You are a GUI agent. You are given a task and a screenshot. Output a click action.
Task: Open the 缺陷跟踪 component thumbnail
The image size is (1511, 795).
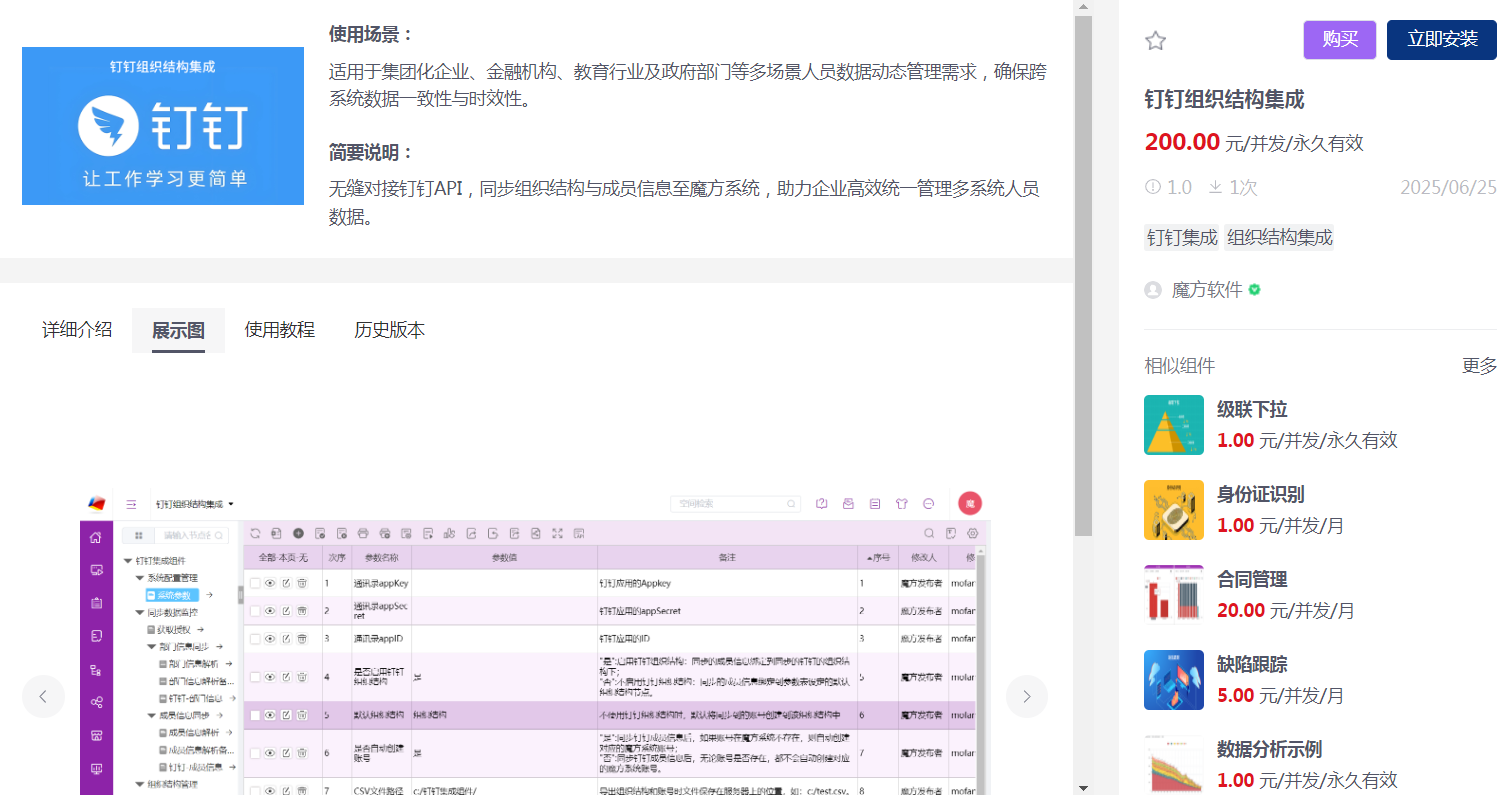tap(1174, 680)
